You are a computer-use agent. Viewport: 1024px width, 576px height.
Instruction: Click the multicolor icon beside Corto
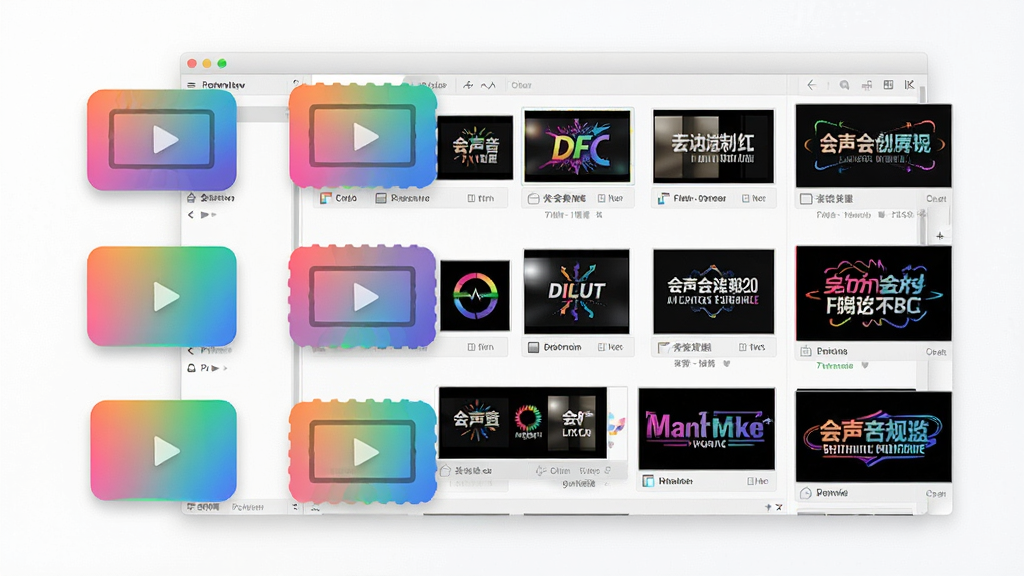(x=325, y=198)
